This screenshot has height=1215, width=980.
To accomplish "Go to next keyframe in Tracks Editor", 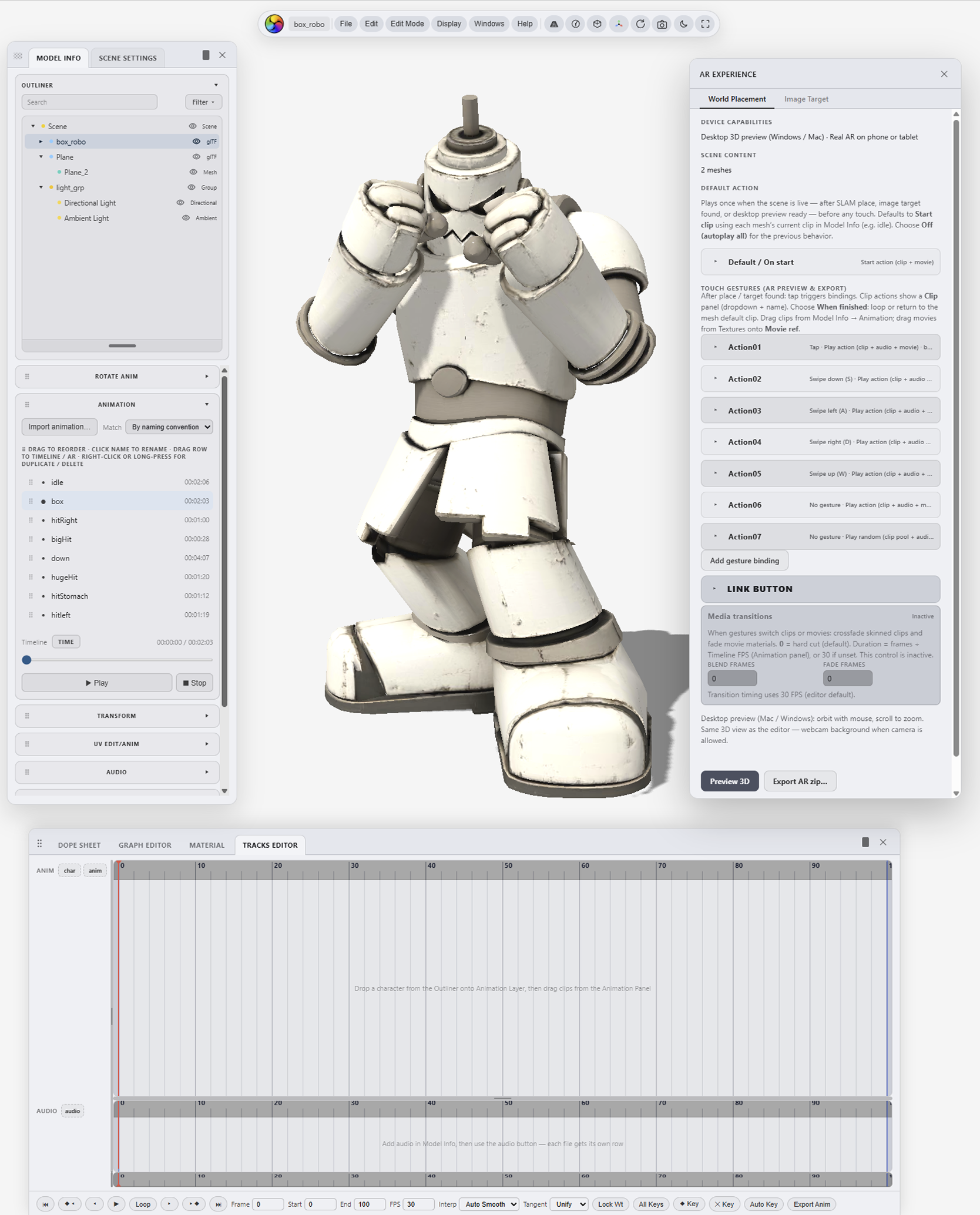I will [194, 1204].
